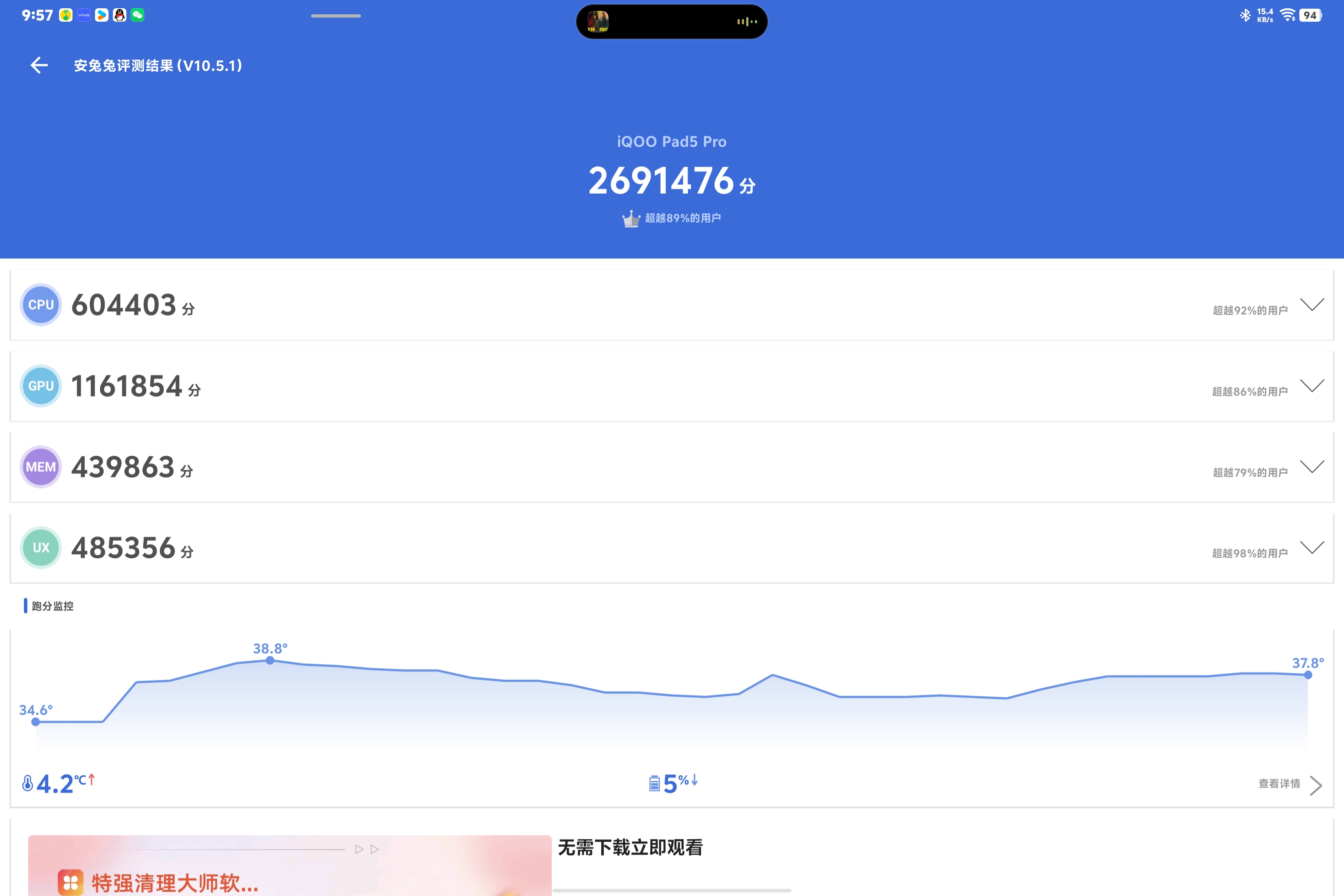This screenshot has height=896, width=1344.
Task: Tap the 跑分监控 section heading
Action: tap(53, 606)
